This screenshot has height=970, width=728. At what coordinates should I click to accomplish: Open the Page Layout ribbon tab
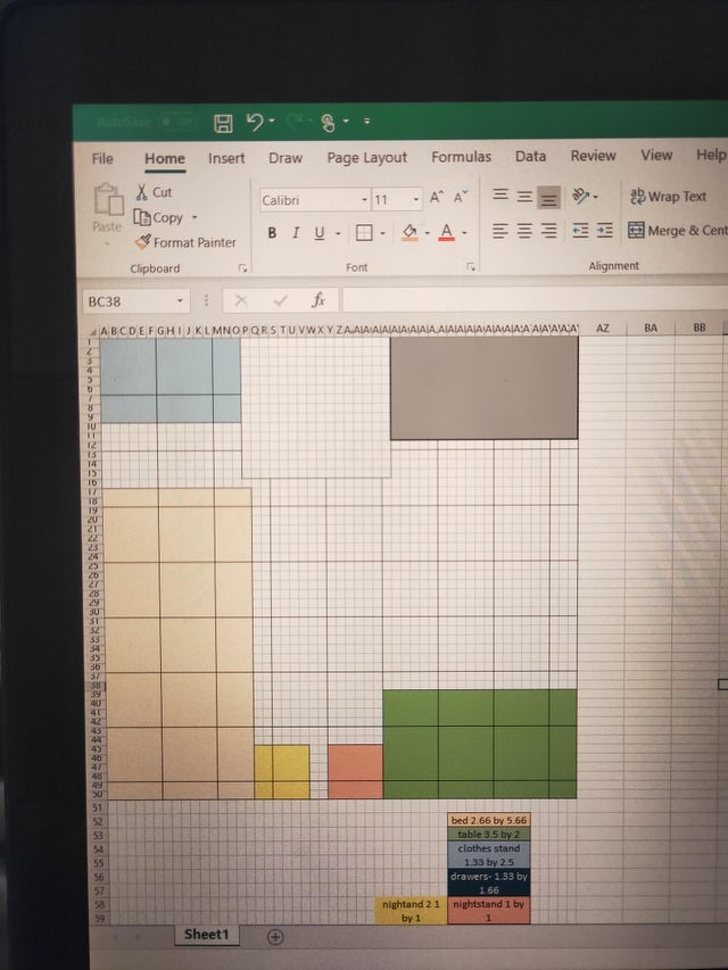367,158
